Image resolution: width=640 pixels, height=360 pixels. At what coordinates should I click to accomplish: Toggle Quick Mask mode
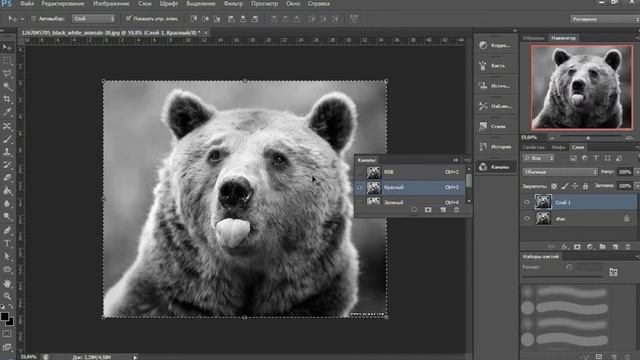[7, 334]
